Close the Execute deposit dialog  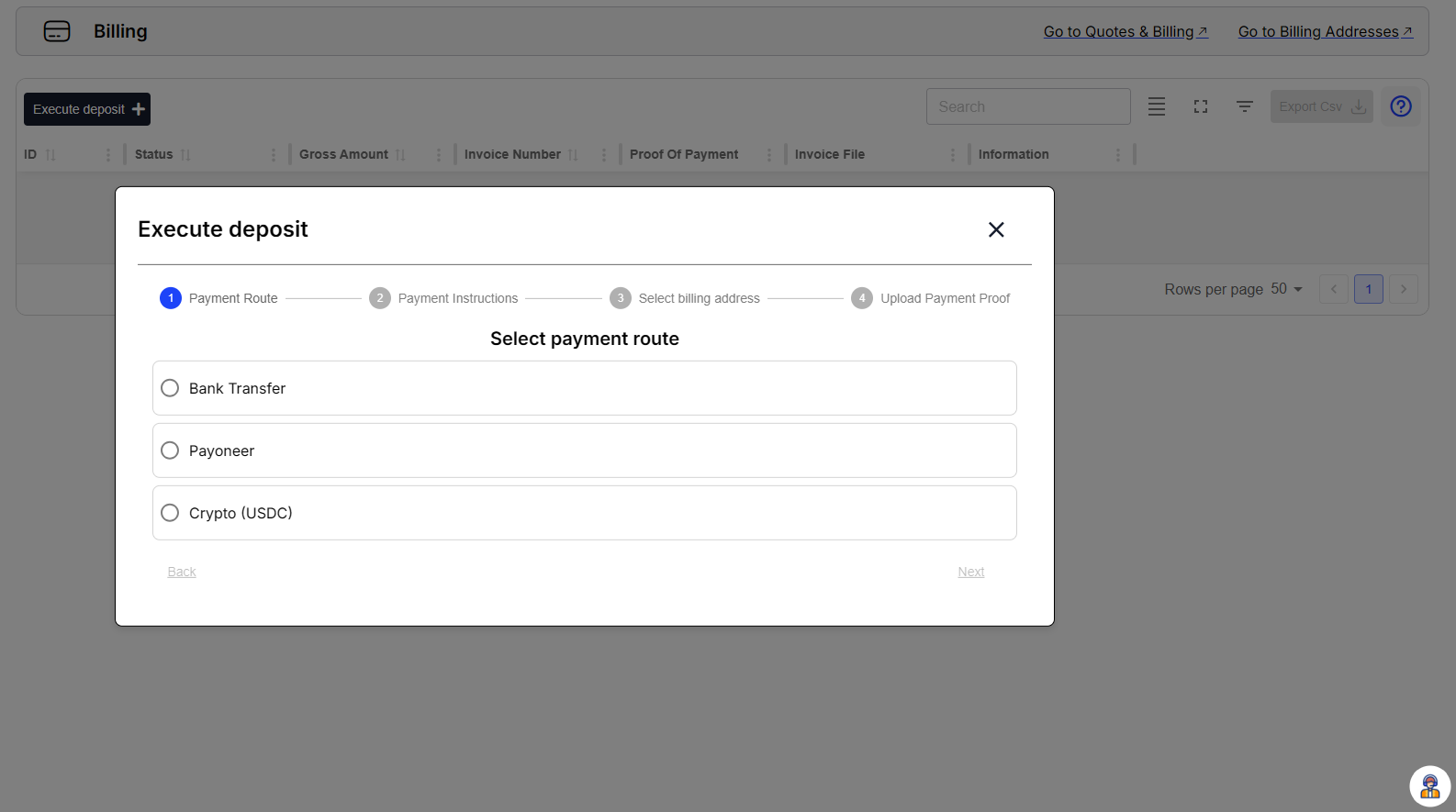[x=996, y=229]
